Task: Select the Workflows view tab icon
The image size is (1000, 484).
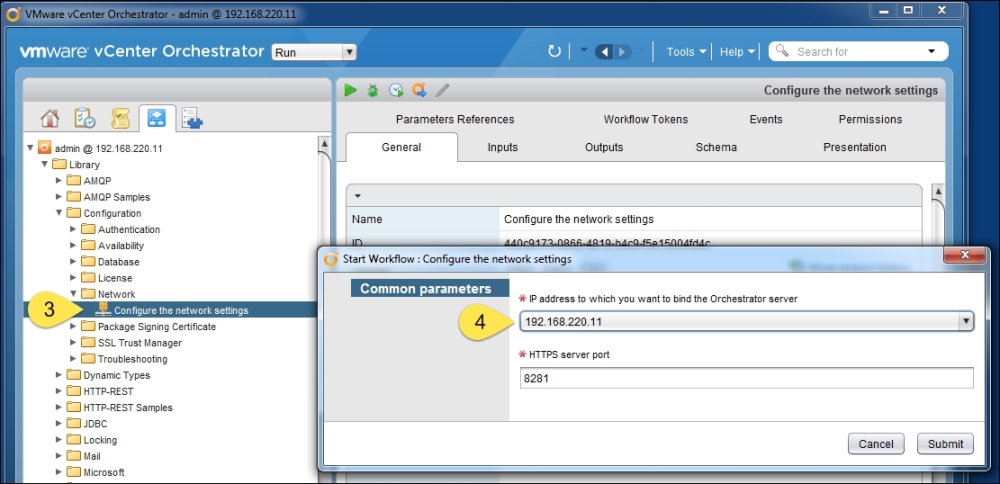Action: click(157, 118)
